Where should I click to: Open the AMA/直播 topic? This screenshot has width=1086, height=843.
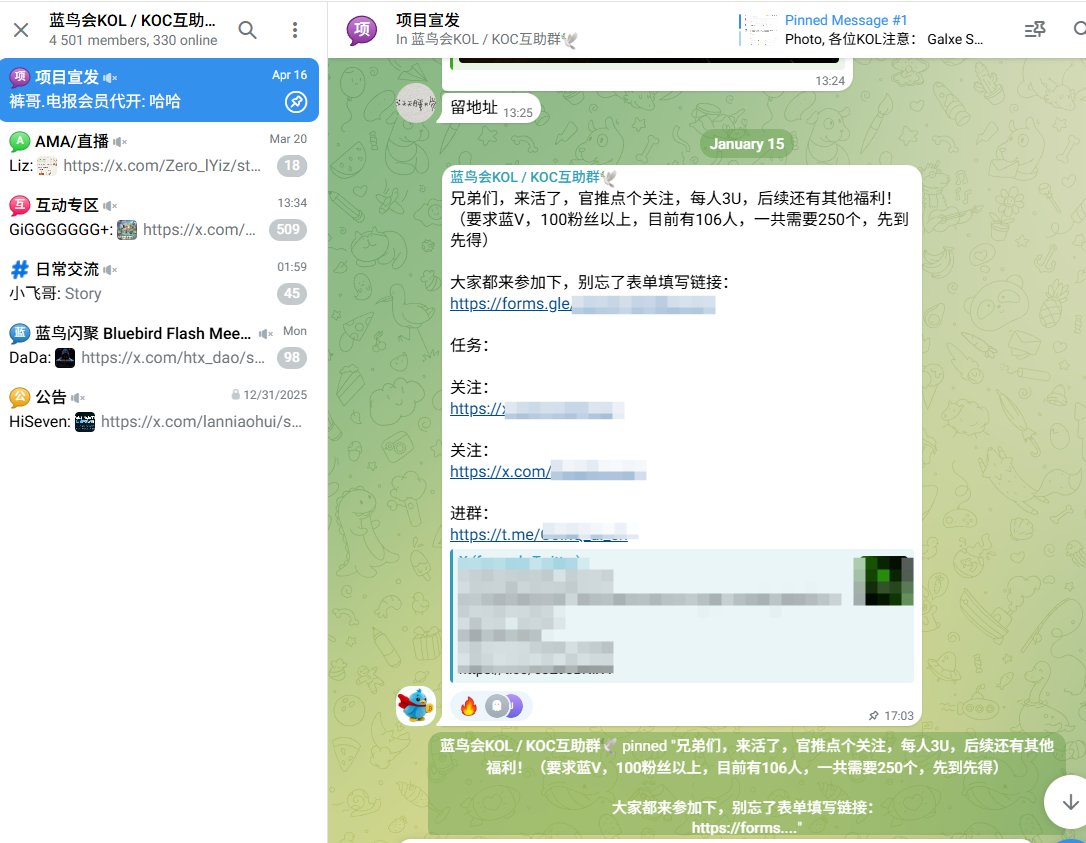[159, 153]
